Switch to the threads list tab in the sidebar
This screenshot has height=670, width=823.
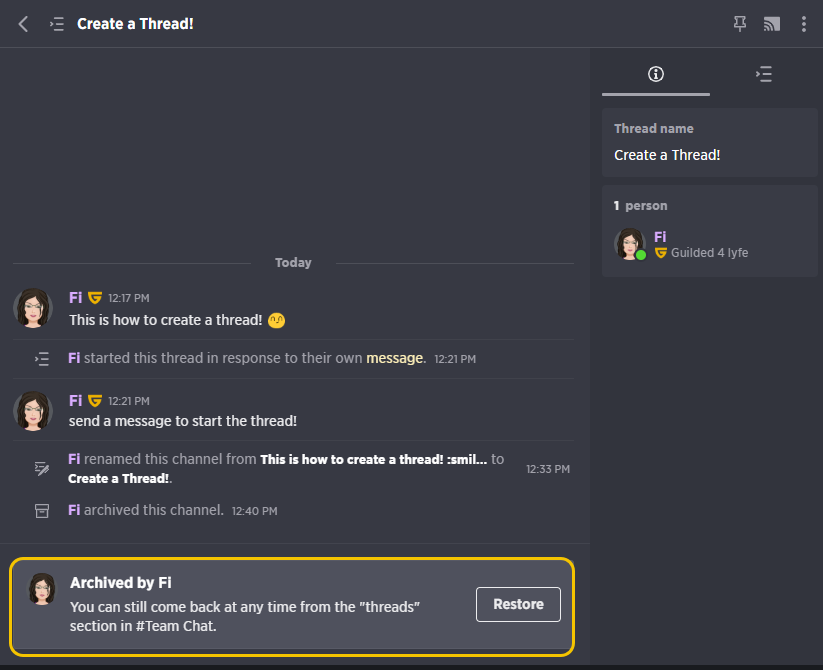pos(764,74)
